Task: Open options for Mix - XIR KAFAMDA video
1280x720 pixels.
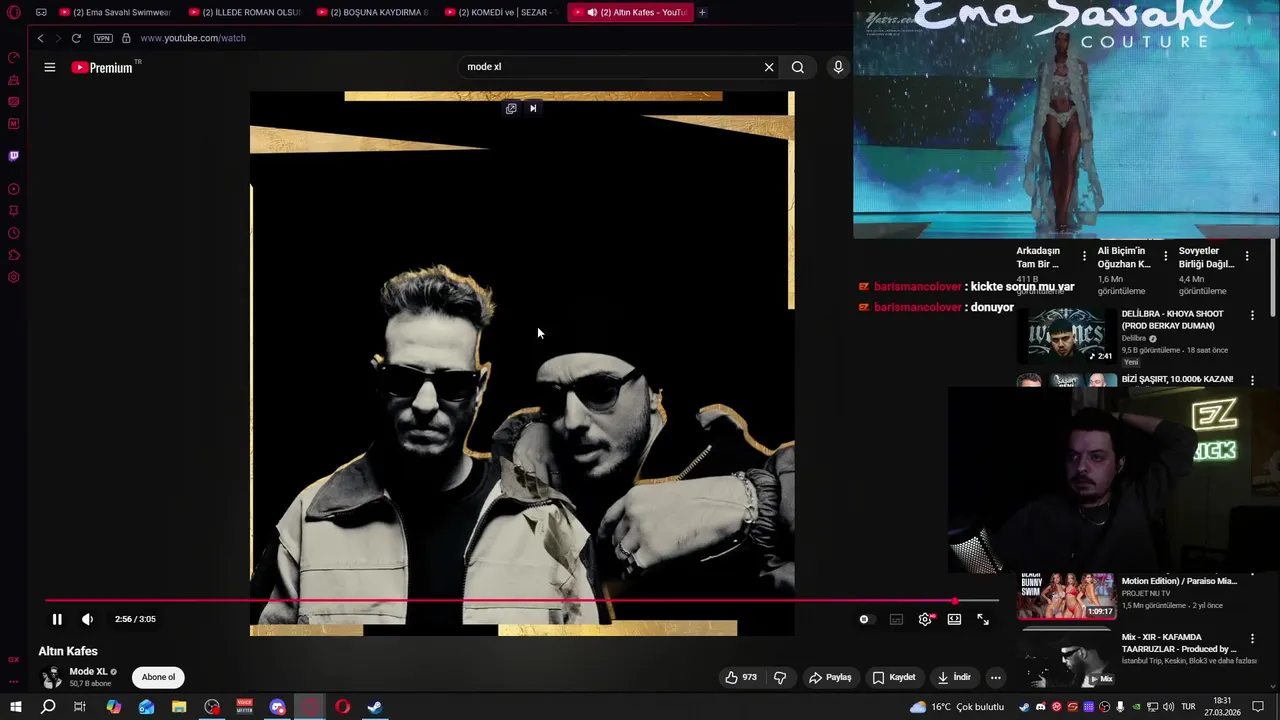Action: (x=1252, y=638)
